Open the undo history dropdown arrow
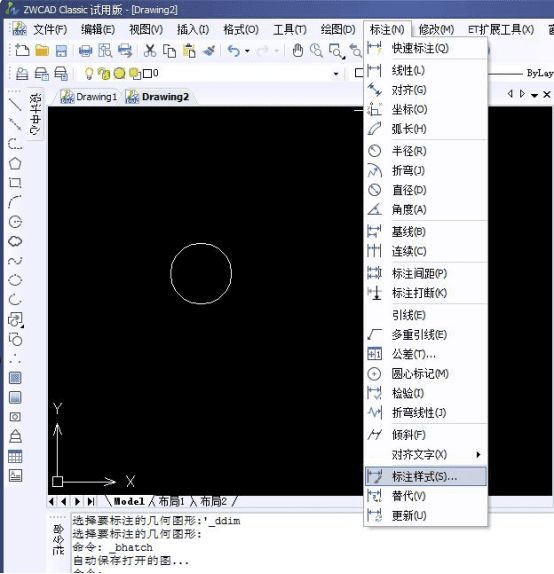Screen dimensions: 554x574 click(x=248, y=51)
